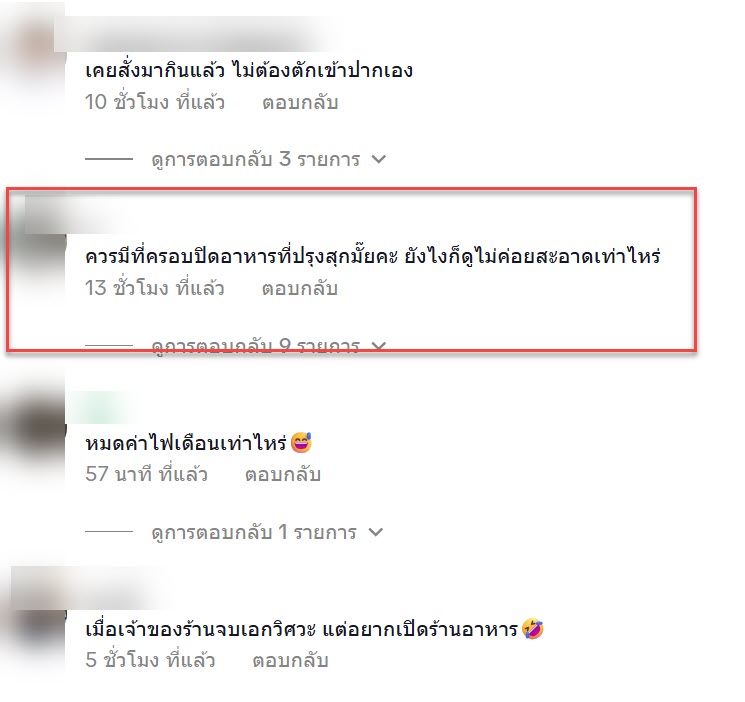Viewport: 745px width, 702px height.
Task: Expand the 3 replies chevron
Action: pos(379,159)
